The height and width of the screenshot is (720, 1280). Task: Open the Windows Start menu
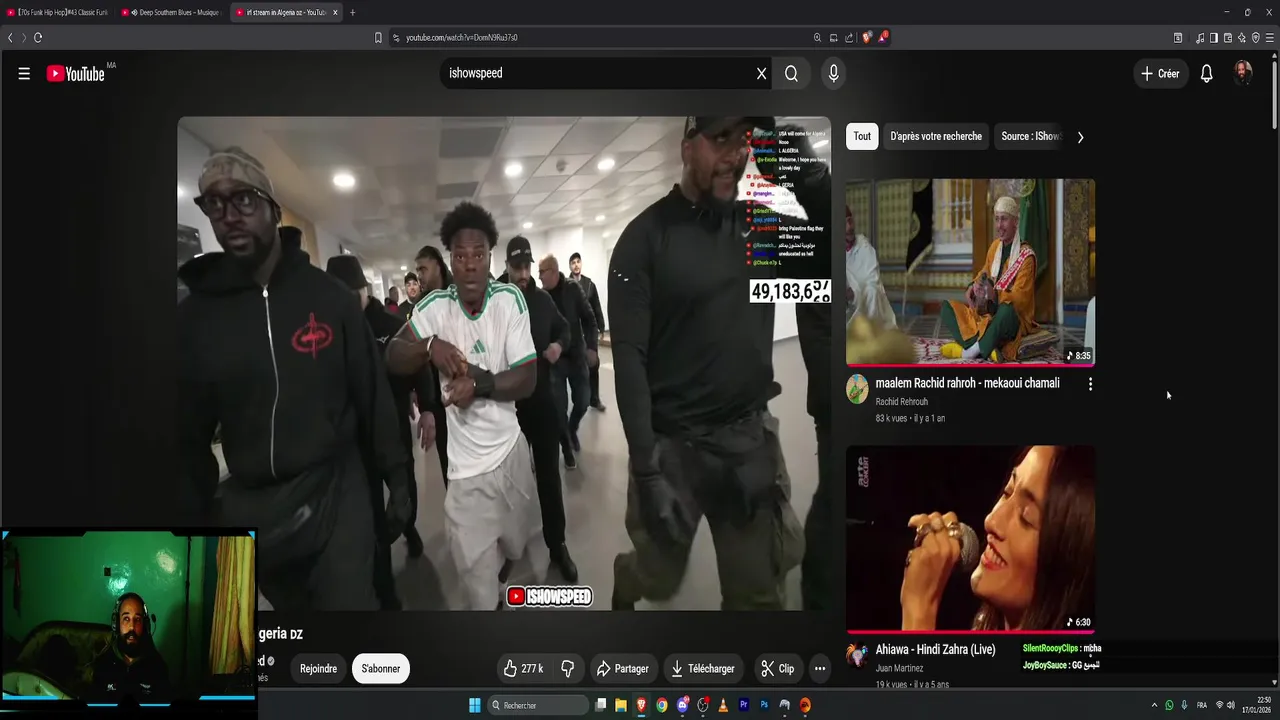(x=475, y=705)
